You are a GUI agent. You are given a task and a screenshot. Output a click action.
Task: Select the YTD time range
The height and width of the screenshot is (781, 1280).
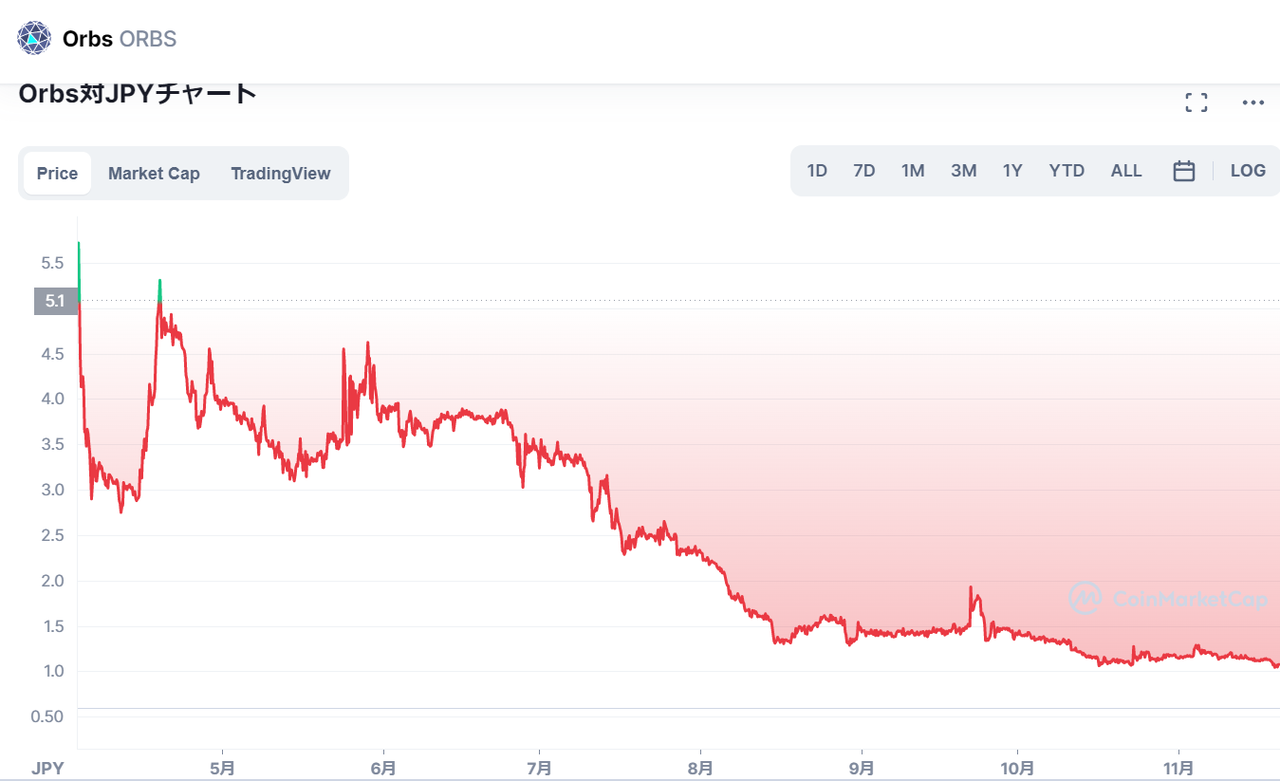1067,171
